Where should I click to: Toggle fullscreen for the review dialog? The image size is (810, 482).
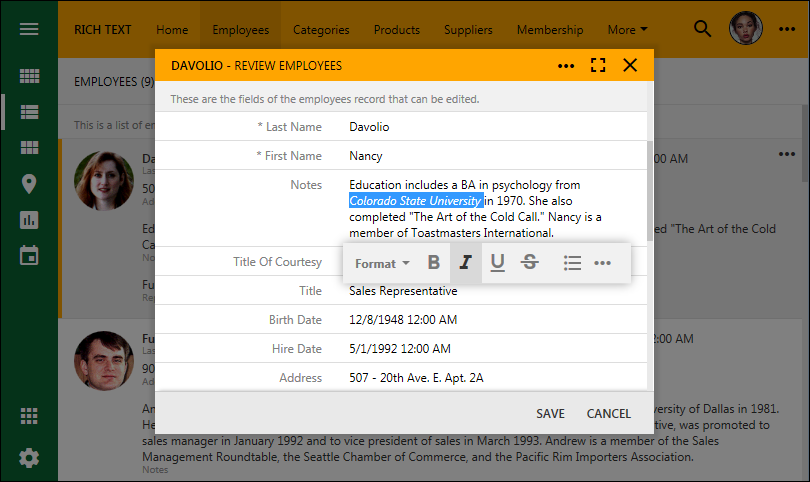[598, 65]
